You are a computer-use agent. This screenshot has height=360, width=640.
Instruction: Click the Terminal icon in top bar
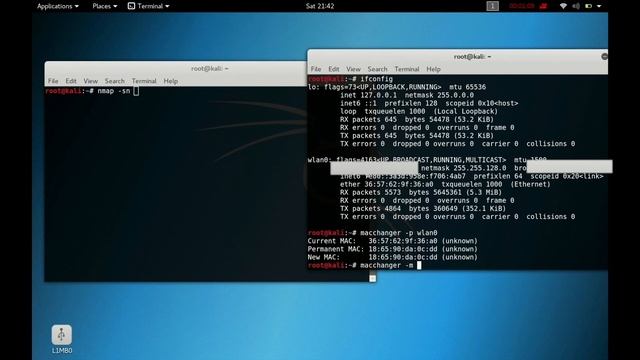point(131,6)
